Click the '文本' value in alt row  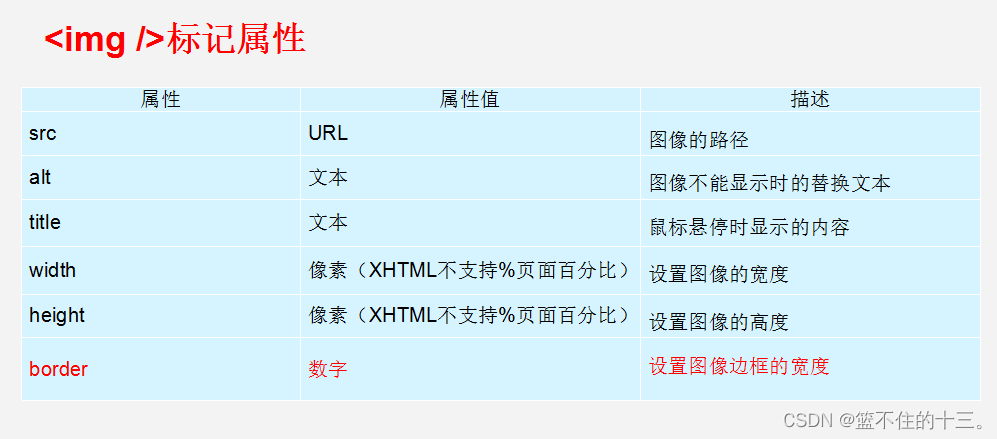470,178
